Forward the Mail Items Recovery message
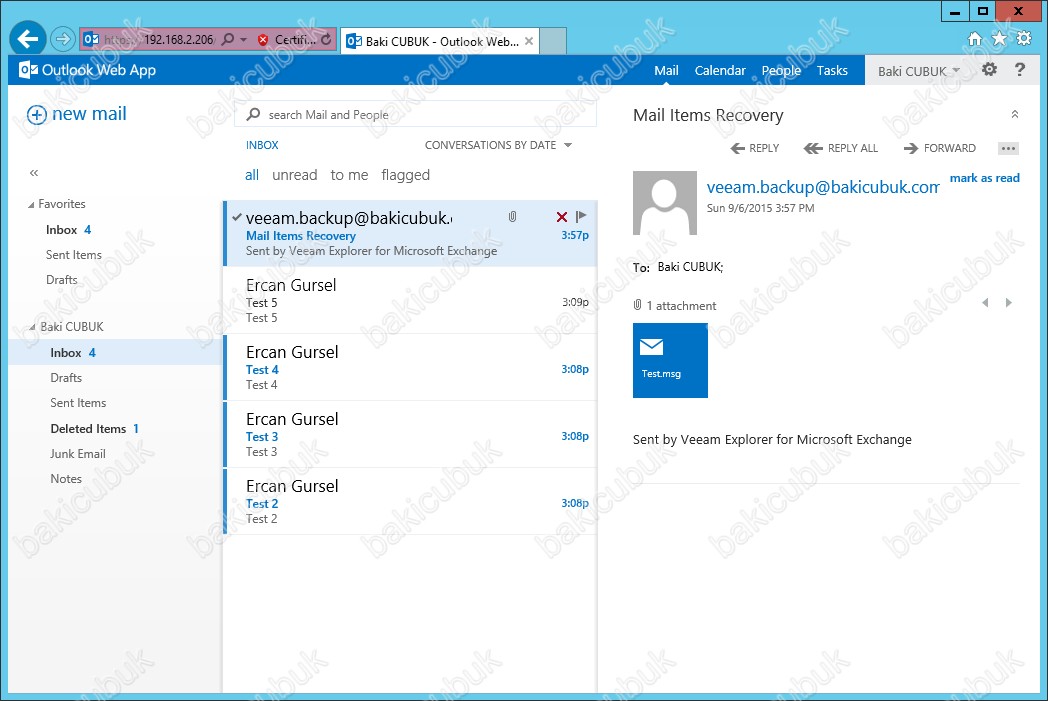Viewport: 1048px width, 701px height. [940, 148]
